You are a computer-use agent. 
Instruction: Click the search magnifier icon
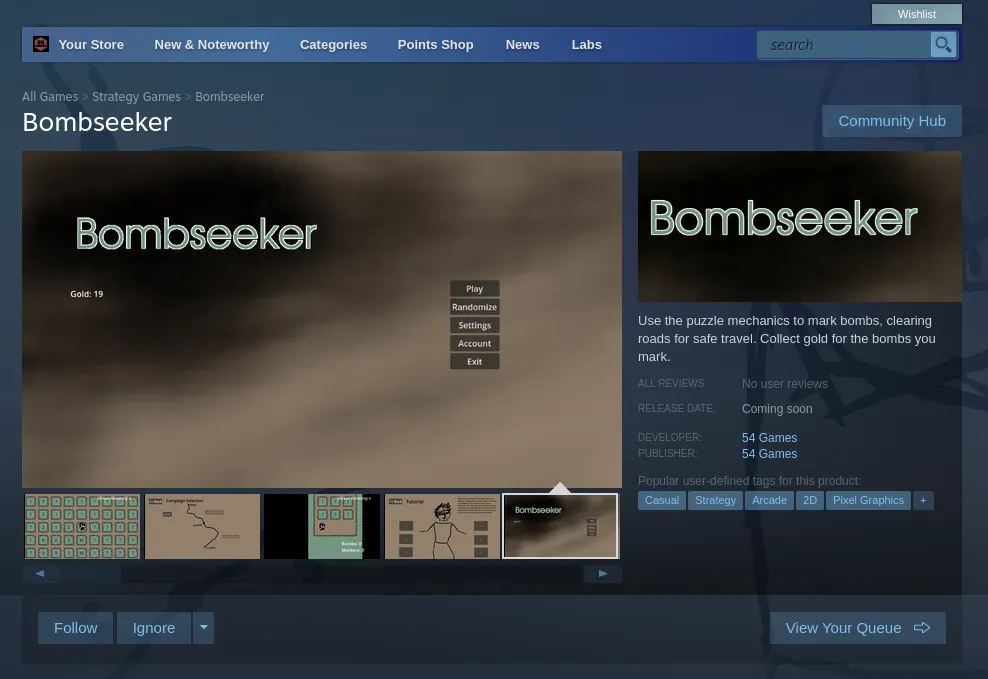coord(943,45)
